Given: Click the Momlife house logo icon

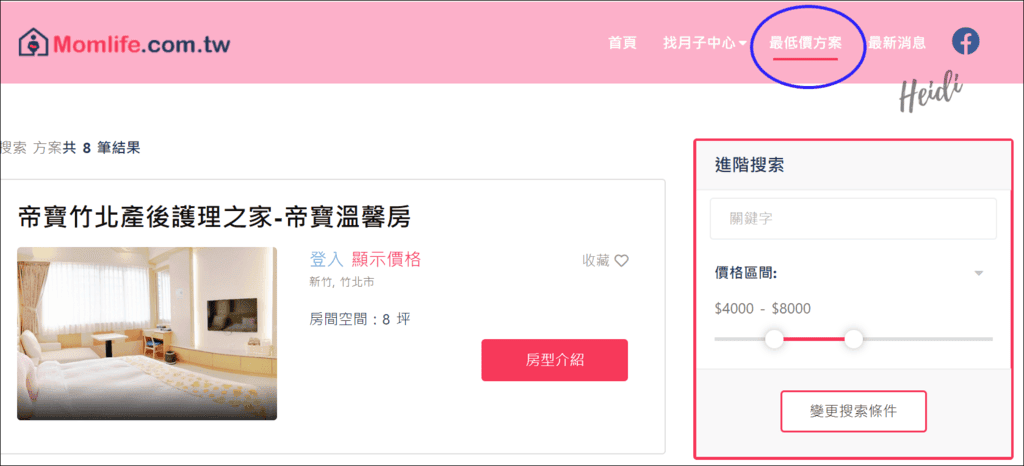Looking at the screenshot, I should (33, 43).
